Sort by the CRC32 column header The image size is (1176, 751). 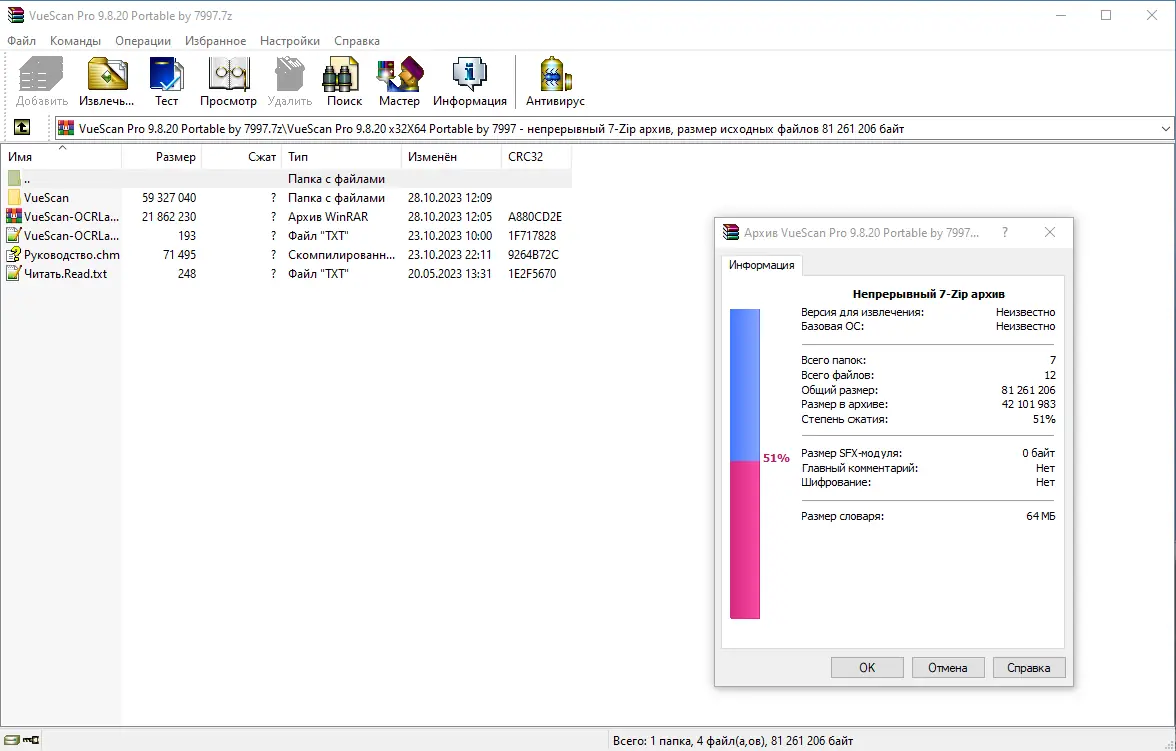click(x=536, y=157)
